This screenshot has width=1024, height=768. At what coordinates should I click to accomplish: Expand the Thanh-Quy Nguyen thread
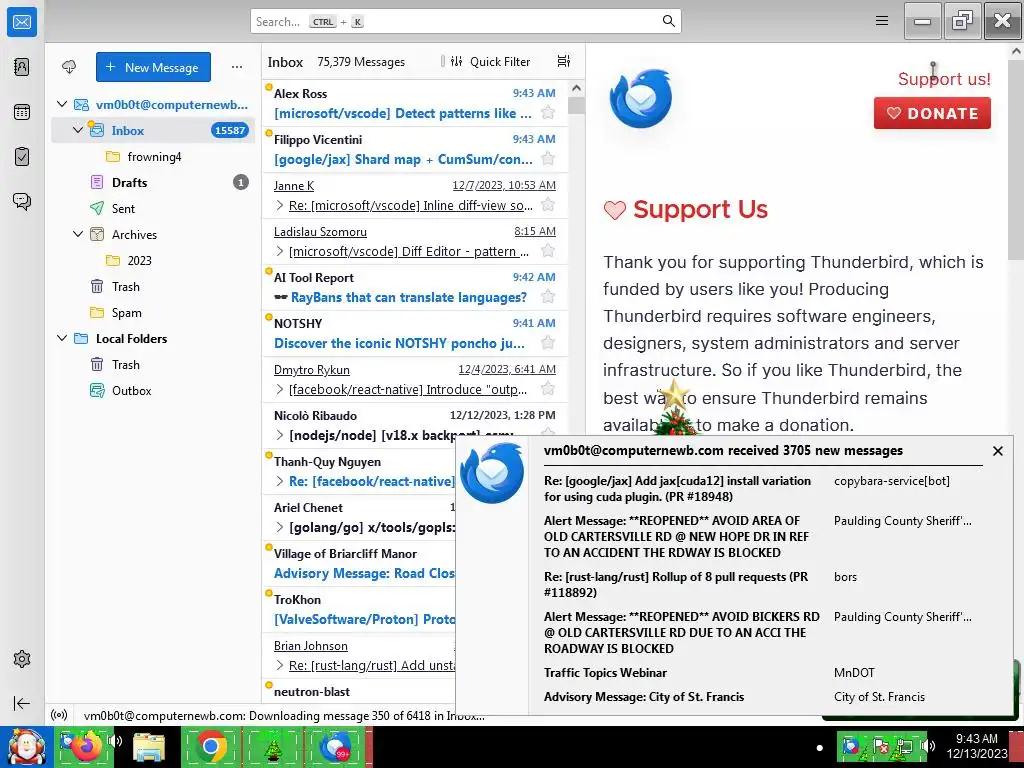pos(280,481)
